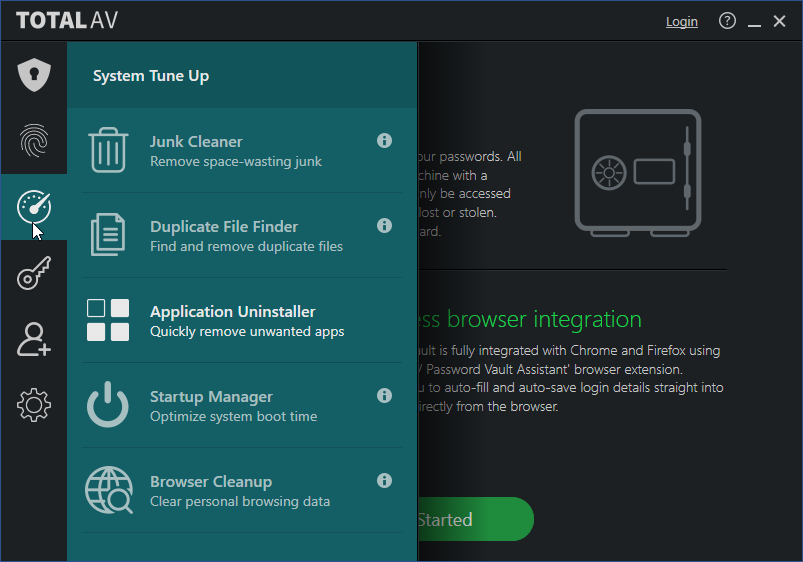Click the Application Uninstaller squares icon
Screen dimensions: 803x562
108,320
